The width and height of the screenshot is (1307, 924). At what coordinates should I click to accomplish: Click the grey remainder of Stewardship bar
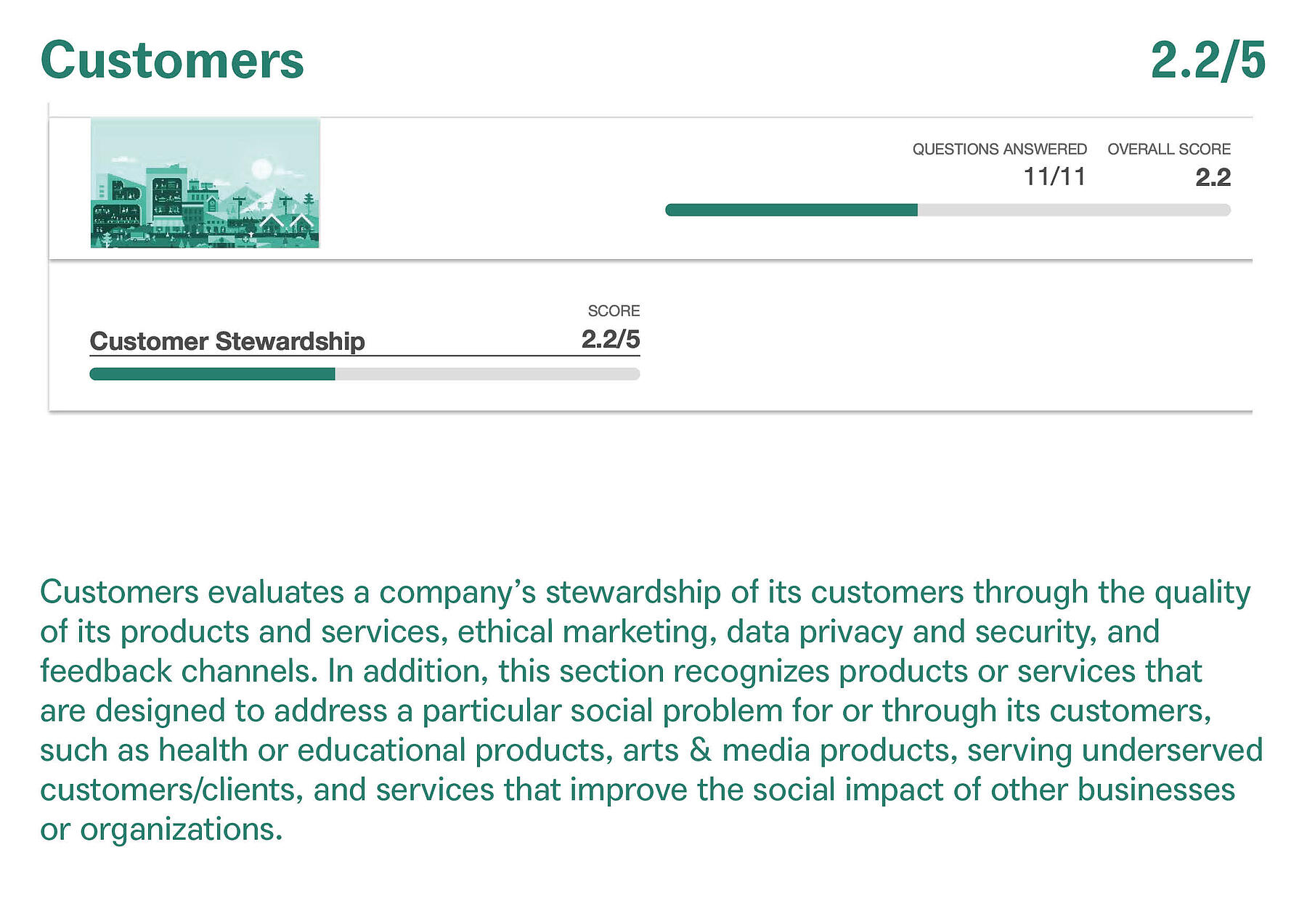tap(487, 374)
